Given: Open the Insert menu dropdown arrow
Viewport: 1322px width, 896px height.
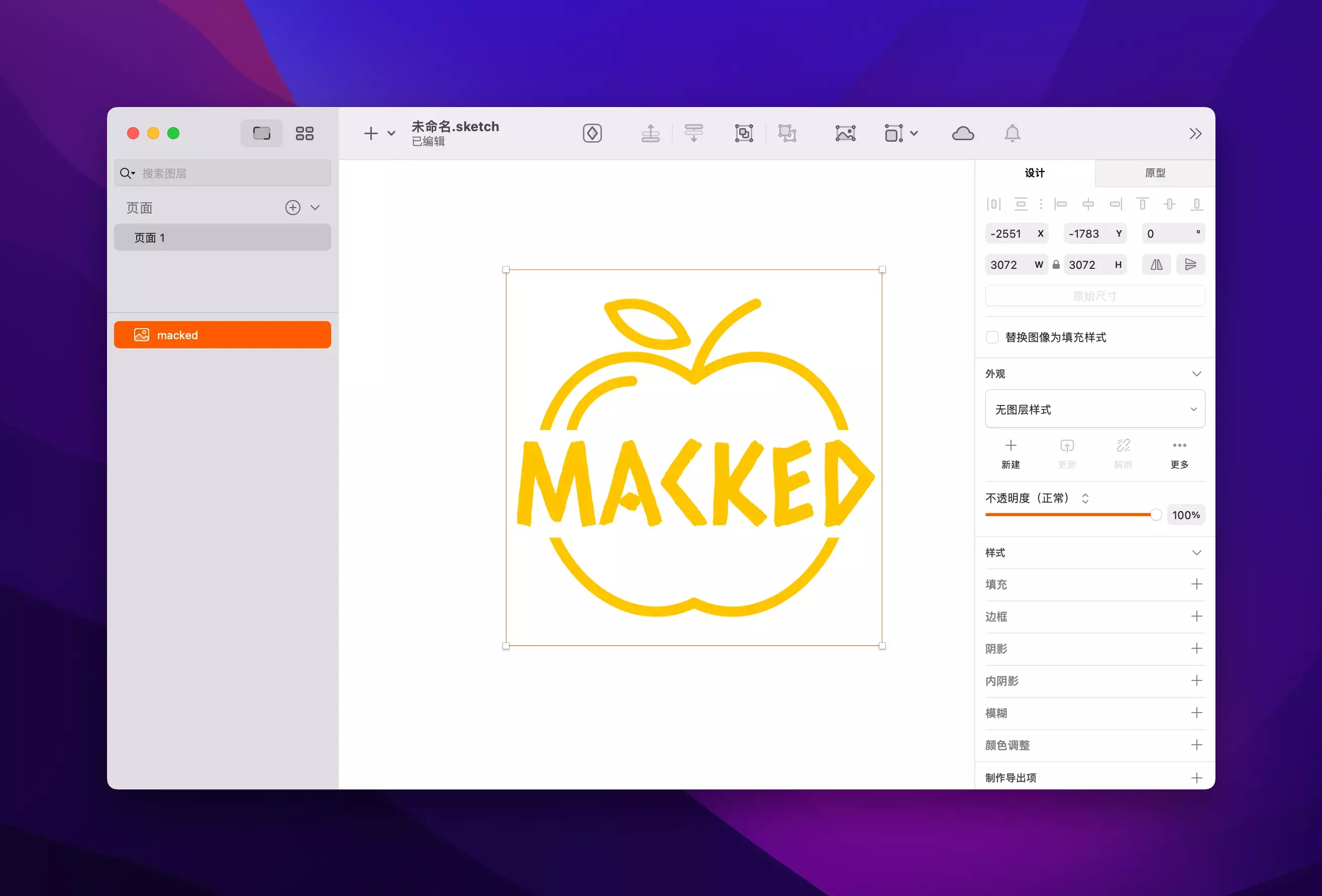Looking at the screenshot, I should point(391,134).
